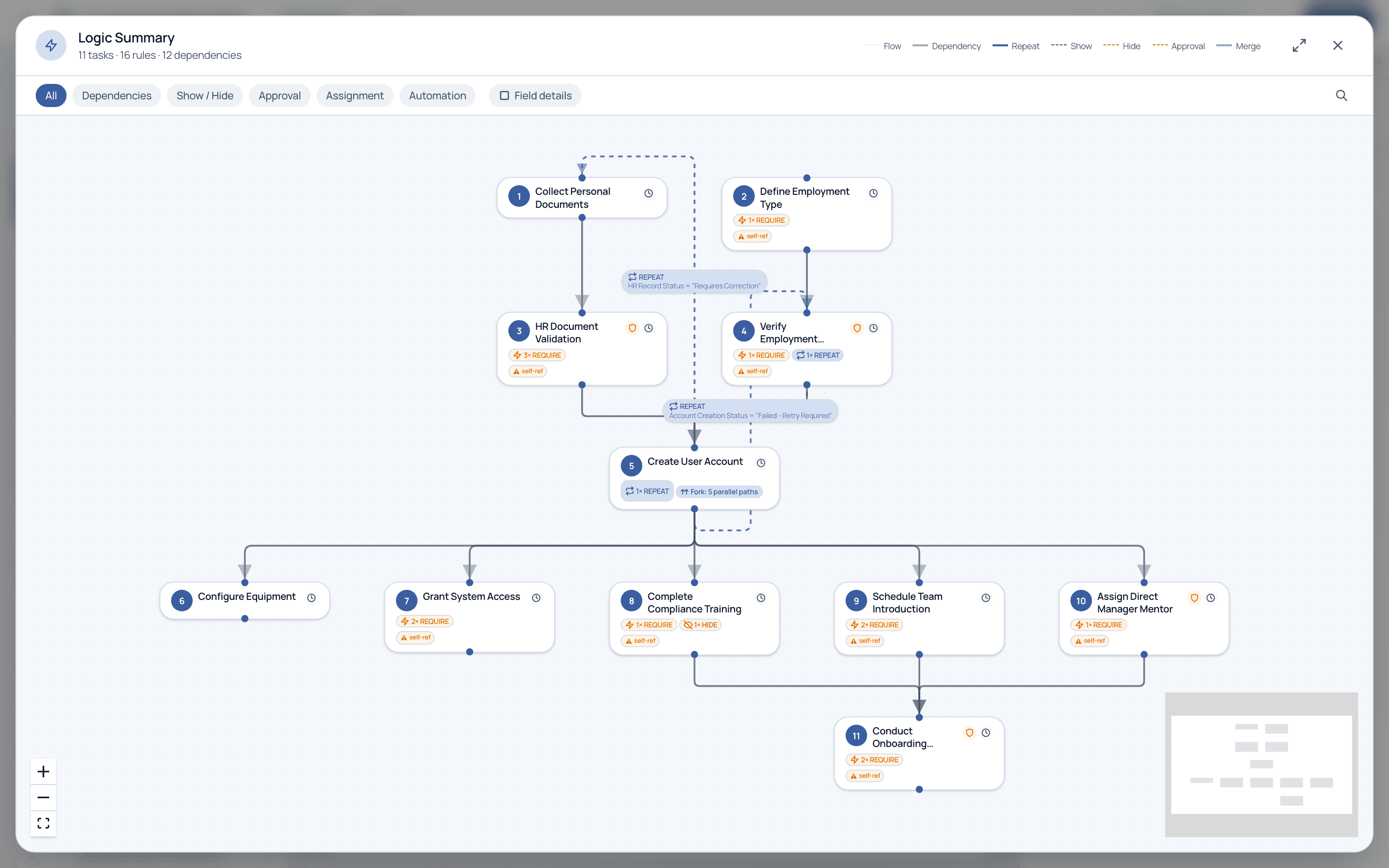Select the Create User Account node title

694,461
